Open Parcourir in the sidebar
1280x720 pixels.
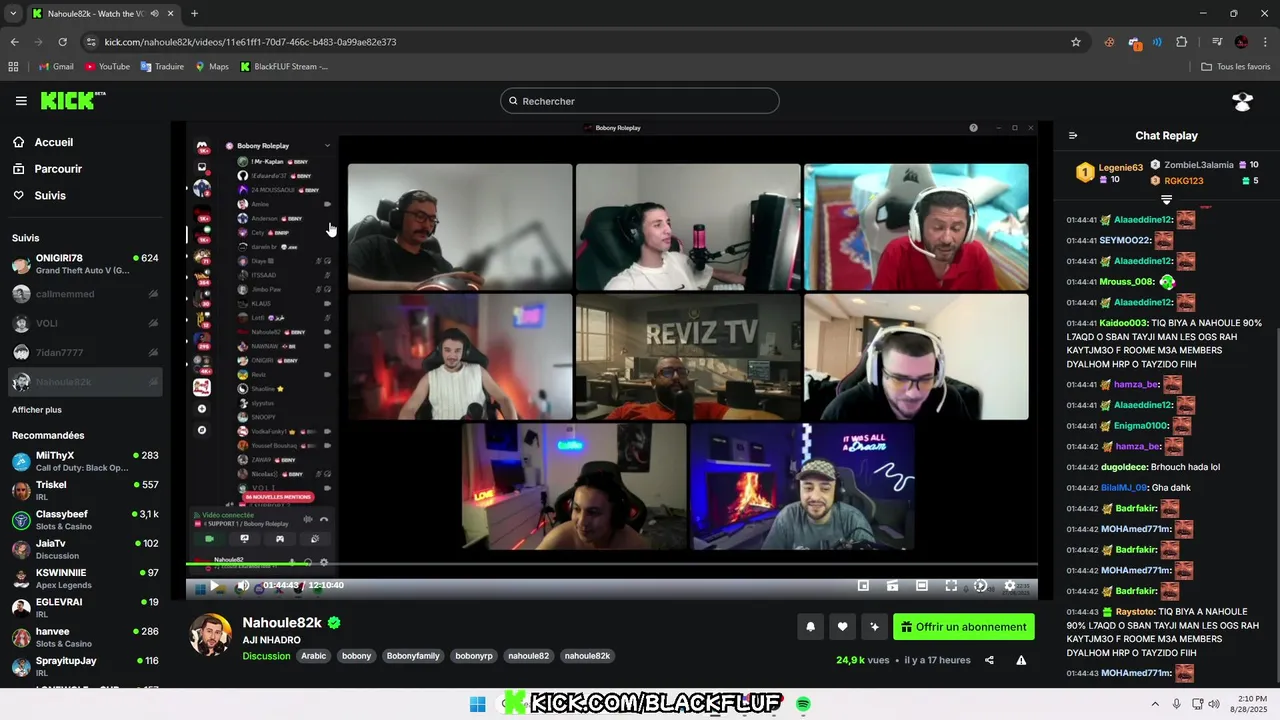tap(58, 169)
